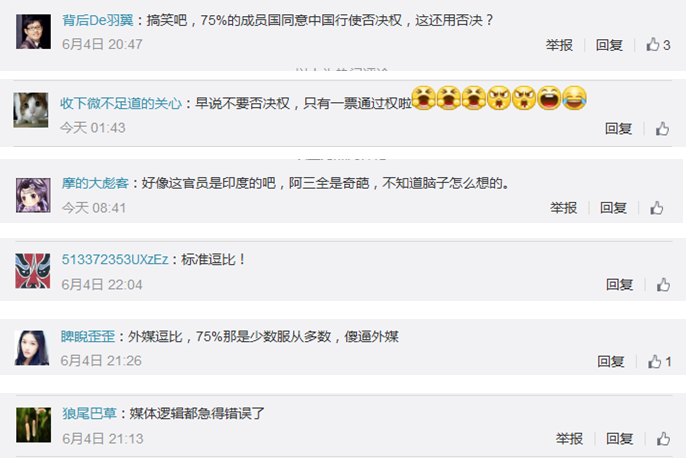Open username link 摩的大彪客
This screenshot has height=458, width=686.
[x=95, y=183]
